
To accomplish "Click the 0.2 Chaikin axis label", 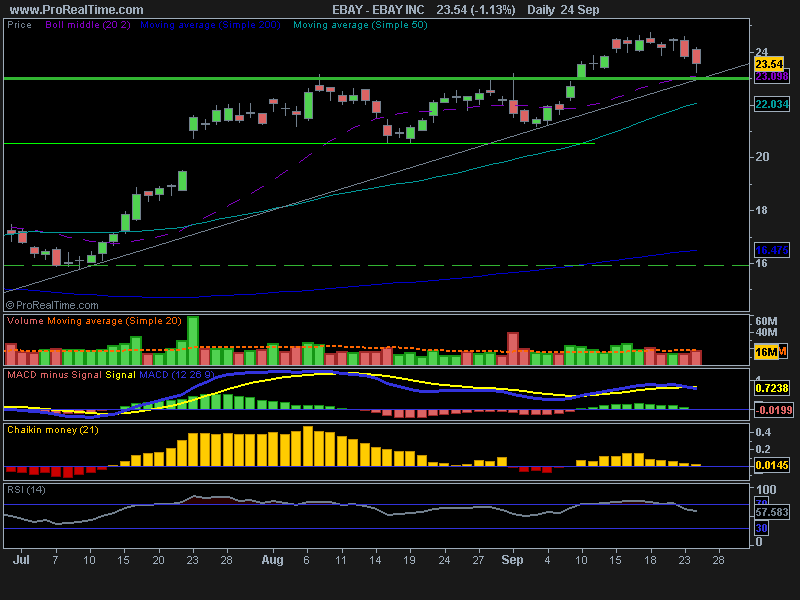I will pyautogui.click(x=763, y=449).
